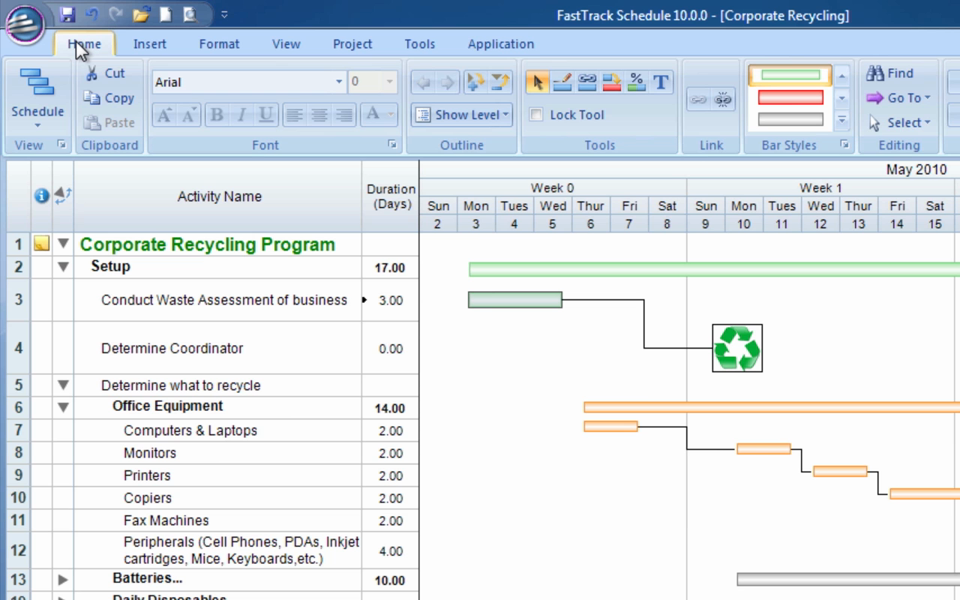Viewport: 960px width, 600px height.
Task: Click the Find button
Action: tap(890, 73)
